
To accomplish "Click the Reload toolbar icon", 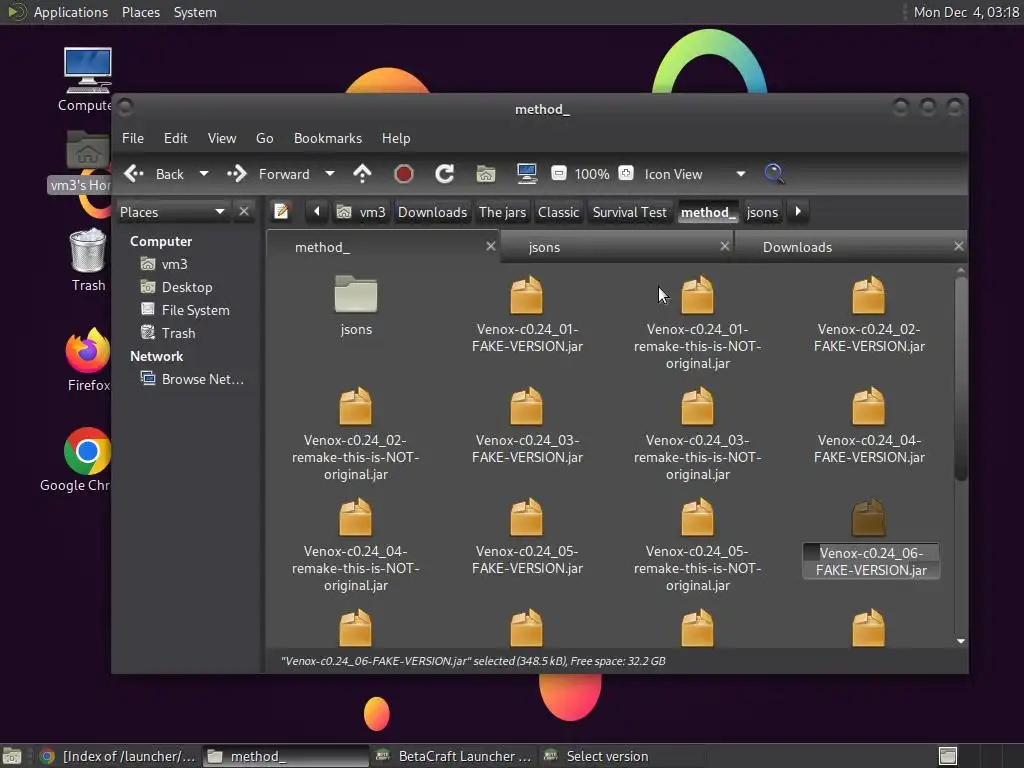I will 445,174.
